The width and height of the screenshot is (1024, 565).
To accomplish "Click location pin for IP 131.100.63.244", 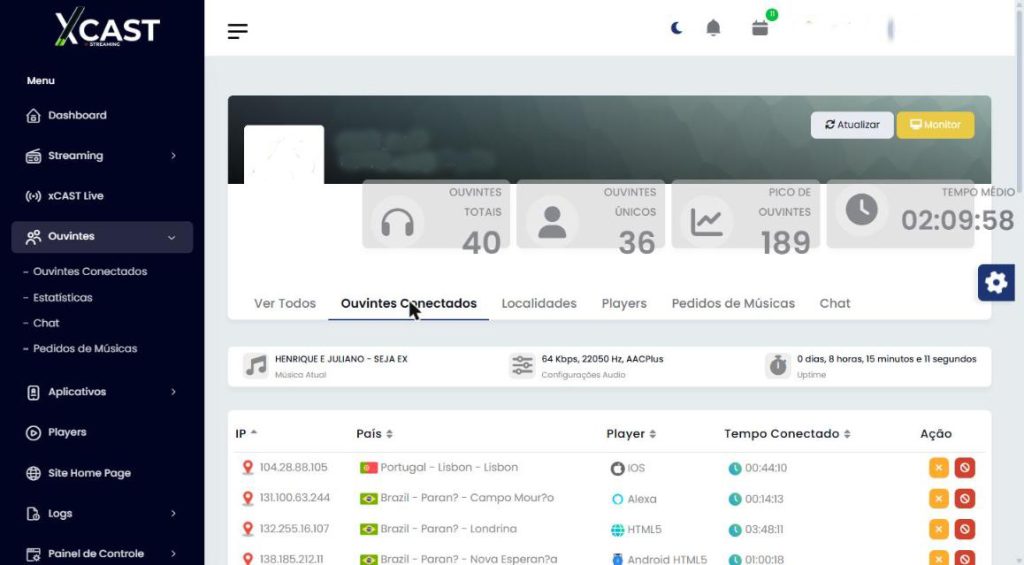I will 248,498.
